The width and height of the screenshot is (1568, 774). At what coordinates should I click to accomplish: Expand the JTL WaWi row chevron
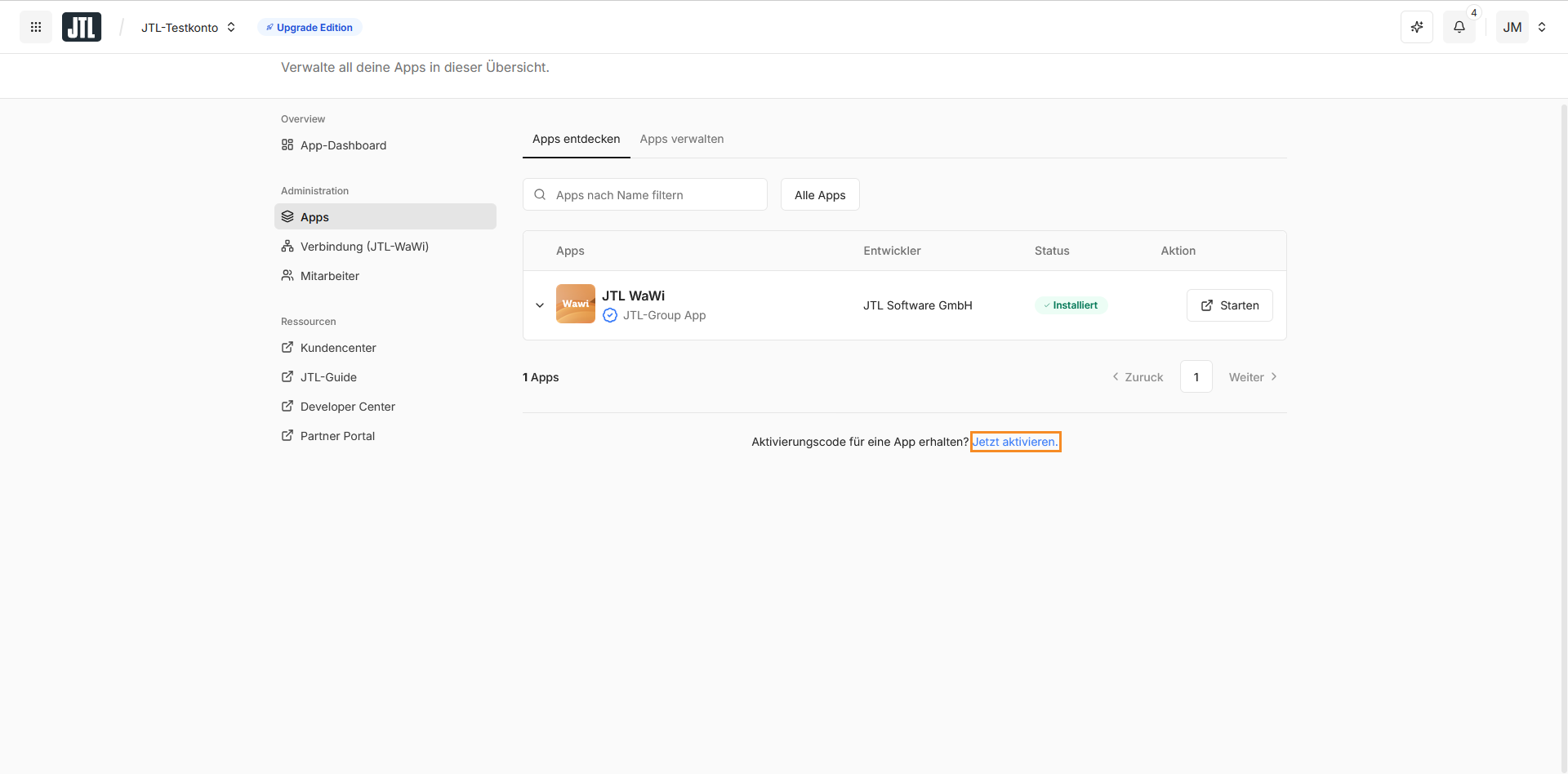(x=540, y=305)
